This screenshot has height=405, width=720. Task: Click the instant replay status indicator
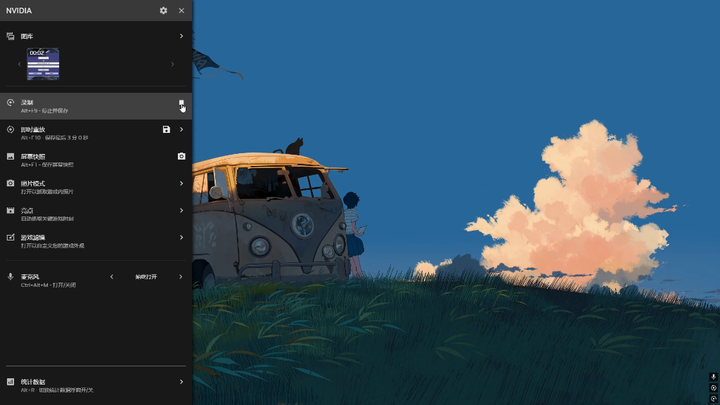[x=714, y=388]
